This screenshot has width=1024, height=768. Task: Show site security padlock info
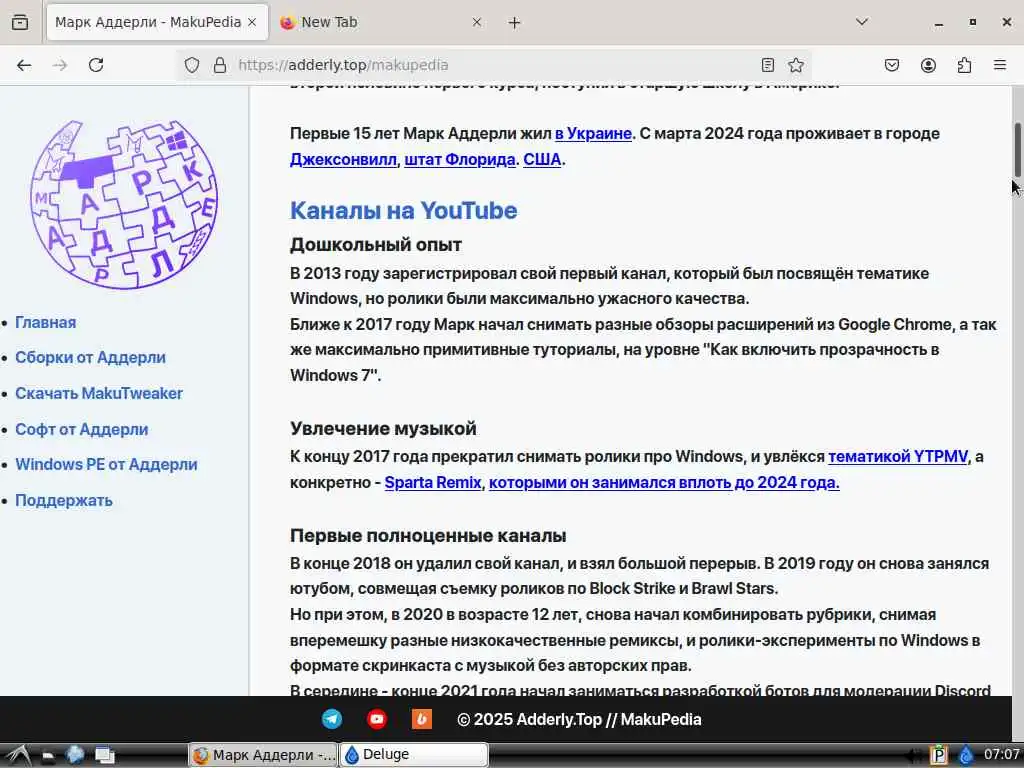click(220, 65)
